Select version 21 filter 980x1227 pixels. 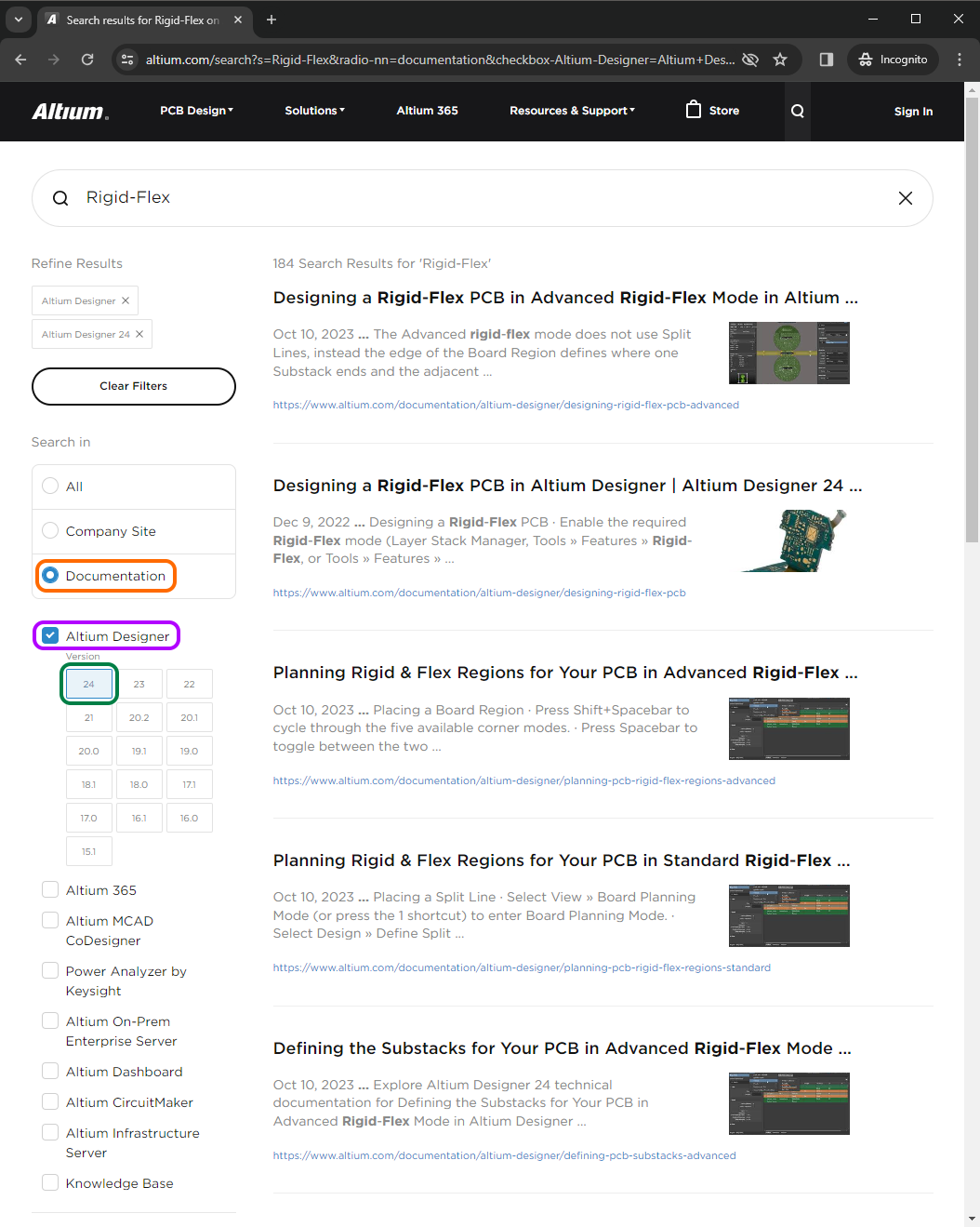[89, 718]
